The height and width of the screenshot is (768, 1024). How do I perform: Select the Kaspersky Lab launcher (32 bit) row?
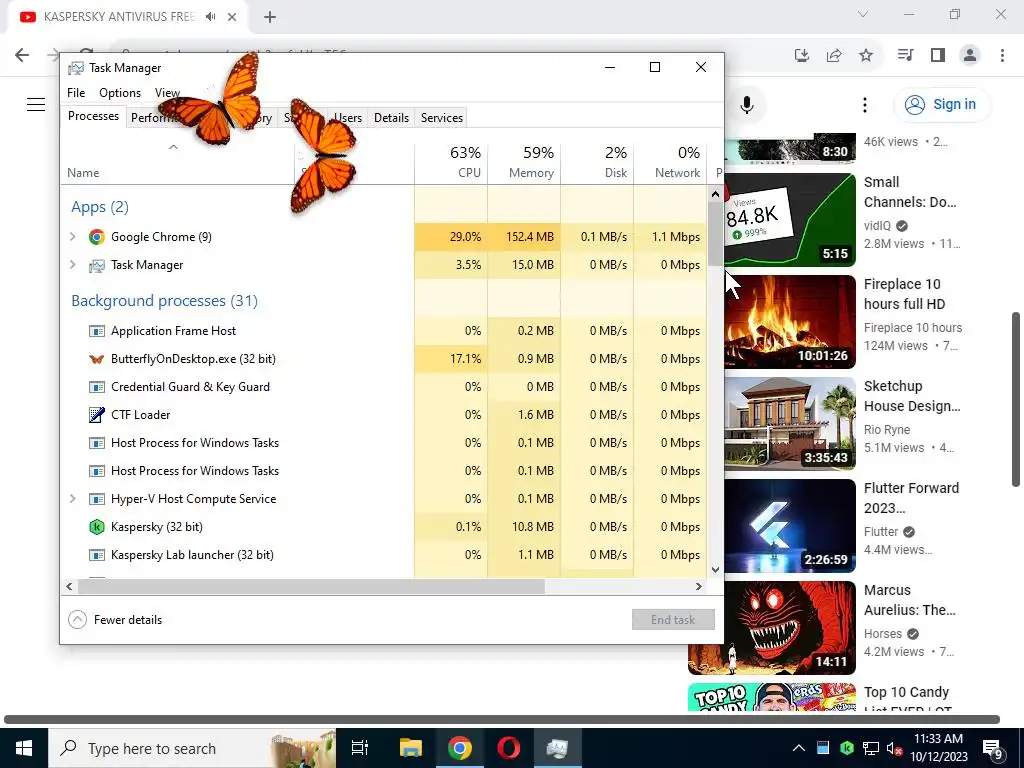pyautogui.click(x=383, y=555)
